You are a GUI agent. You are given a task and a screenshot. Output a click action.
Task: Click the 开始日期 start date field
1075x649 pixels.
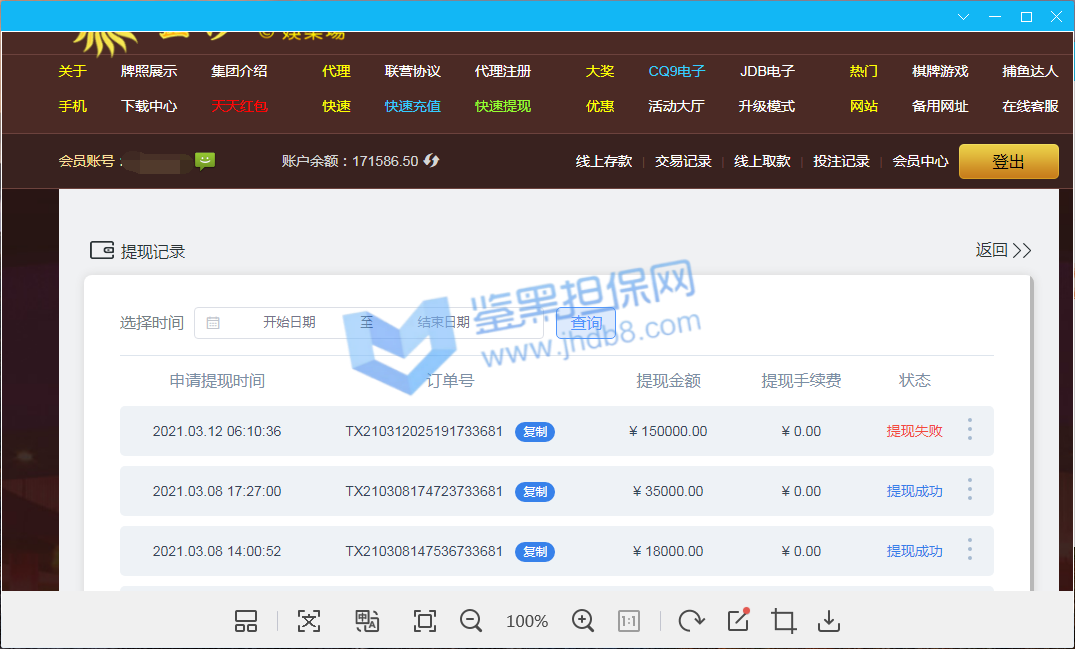click(289, 322)
